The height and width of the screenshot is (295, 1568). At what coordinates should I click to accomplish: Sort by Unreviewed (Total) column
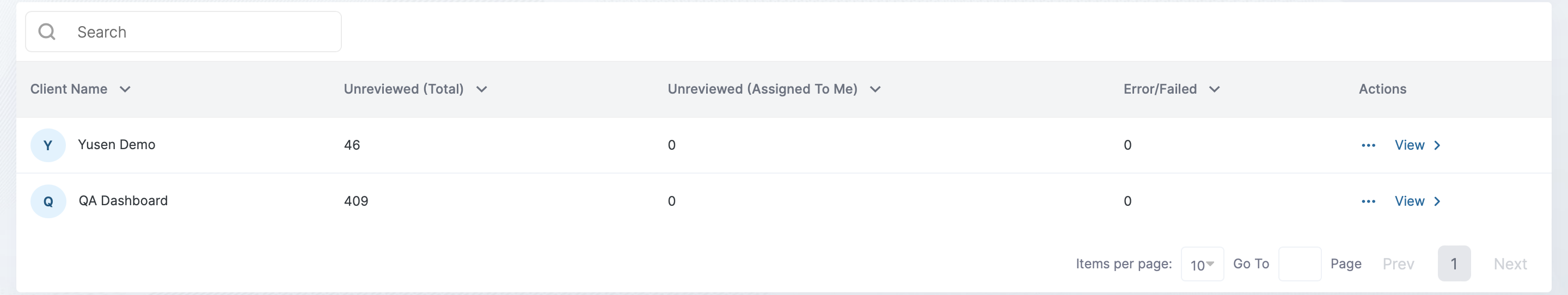481,89
